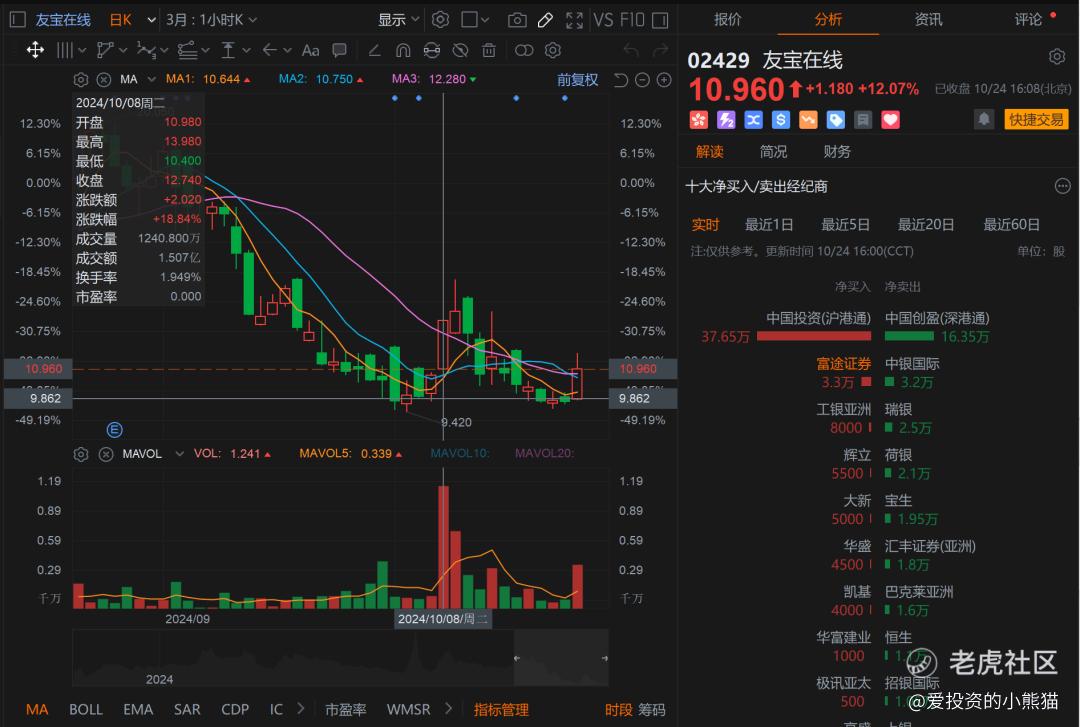Take a chart screenshot with camera icon
The width and height of the screenshot is (1080, 727).
[517, 20]
